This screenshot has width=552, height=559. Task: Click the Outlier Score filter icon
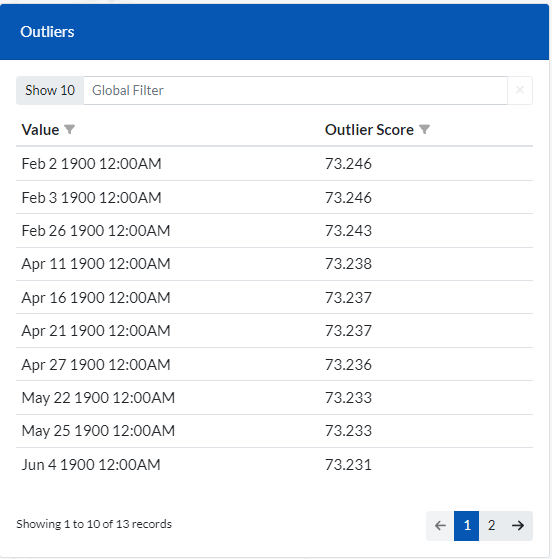pyautogui.click(x=424, y=129)
